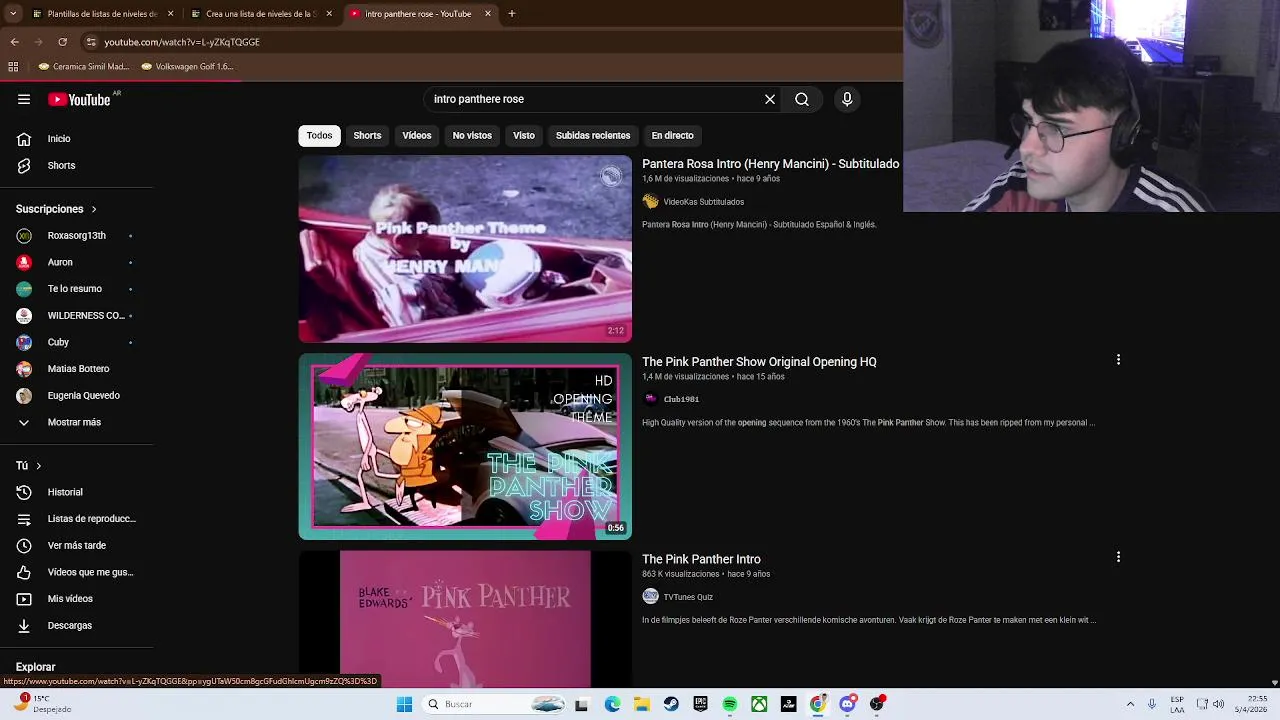Open Ver más tarde in the sidebar

(x=76, y=545)
